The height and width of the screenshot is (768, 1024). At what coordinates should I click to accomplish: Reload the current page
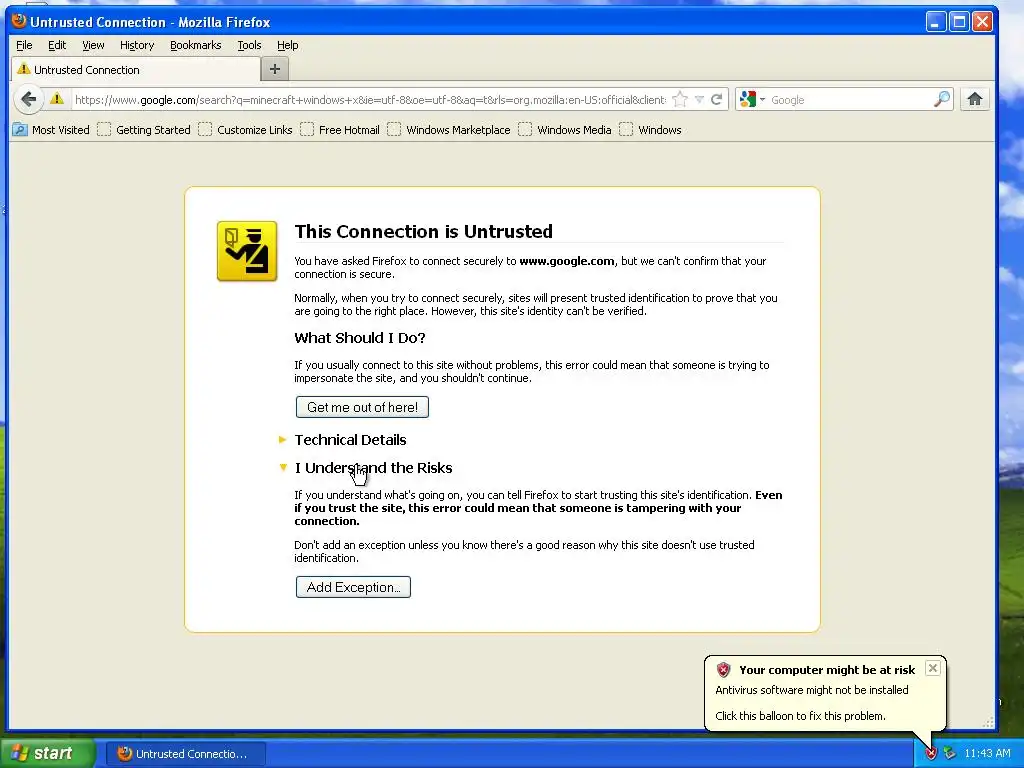click(x=716, y=99)
